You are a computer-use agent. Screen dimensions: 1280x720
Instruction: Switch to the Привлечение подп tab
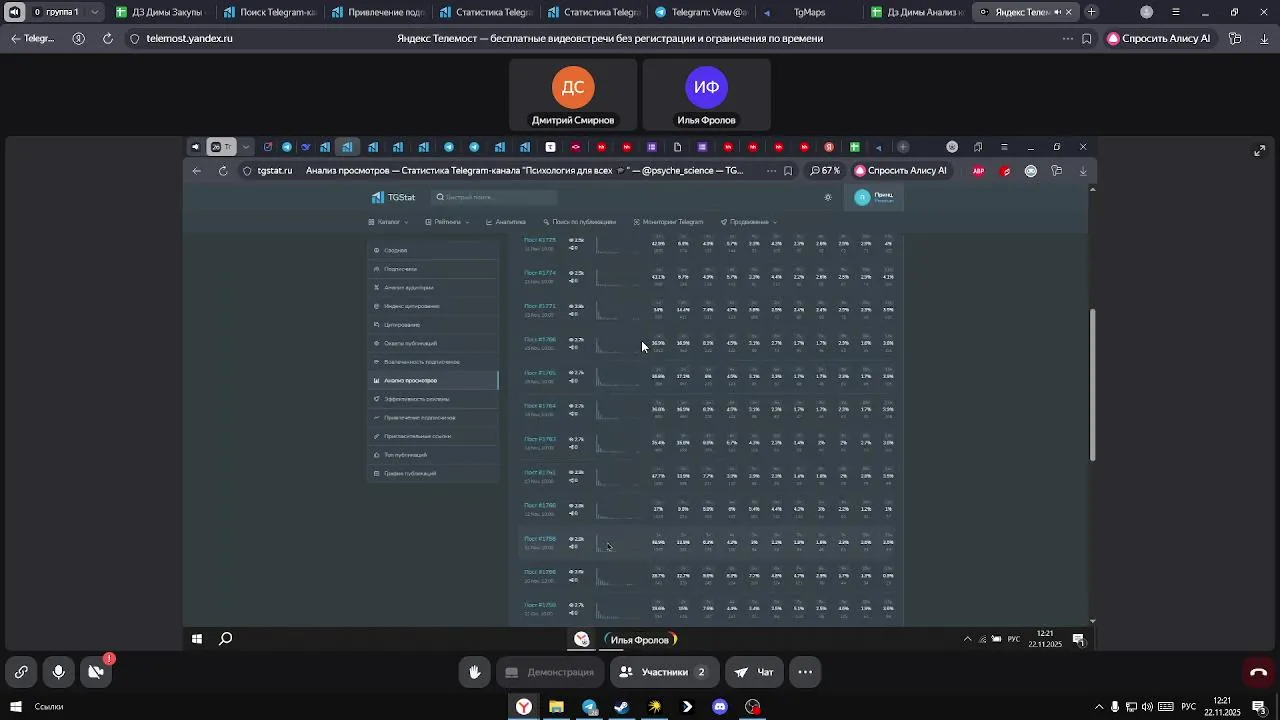pos(376,12)
